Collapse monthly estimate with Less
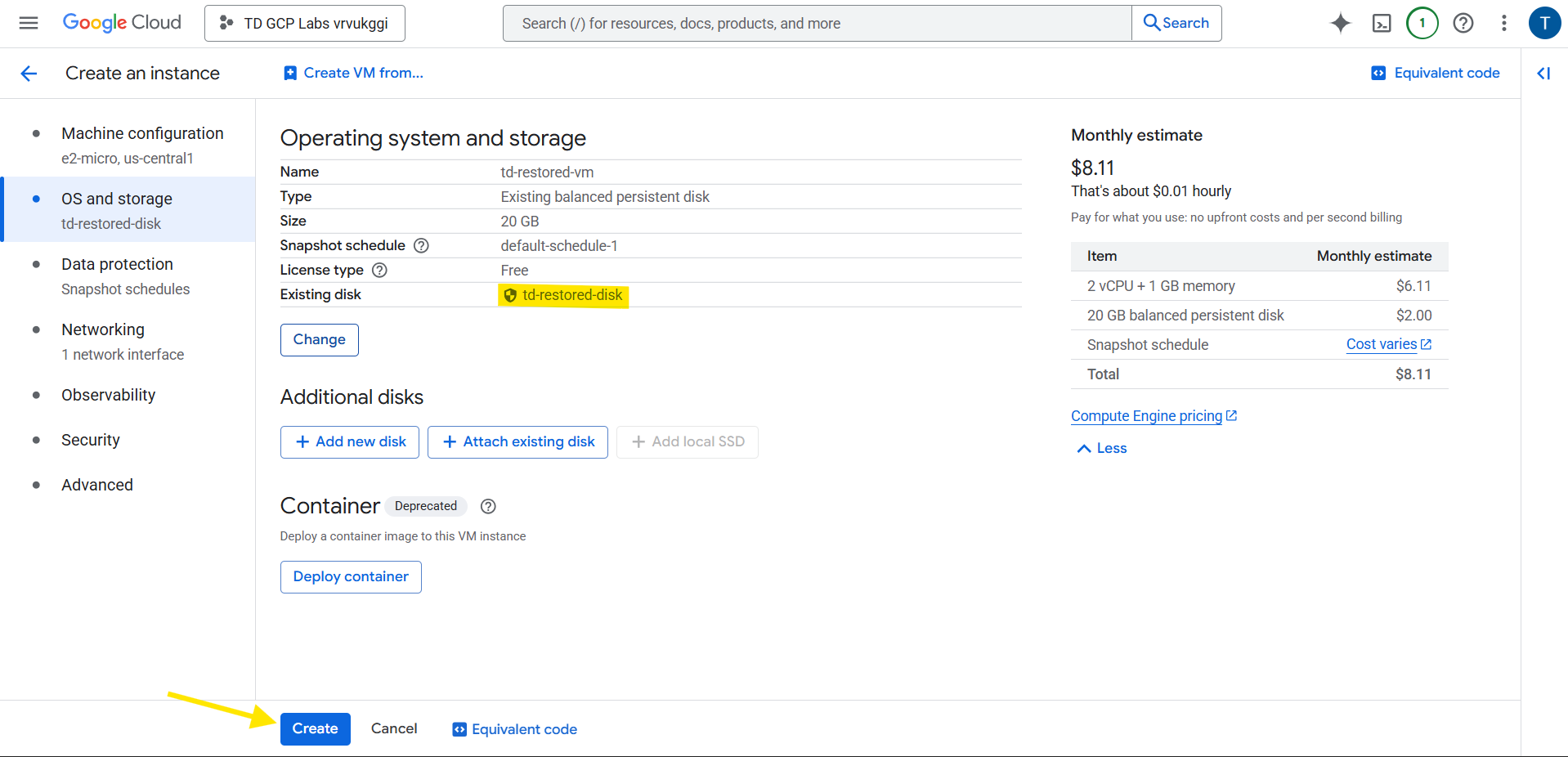 tap(1101, 448)
